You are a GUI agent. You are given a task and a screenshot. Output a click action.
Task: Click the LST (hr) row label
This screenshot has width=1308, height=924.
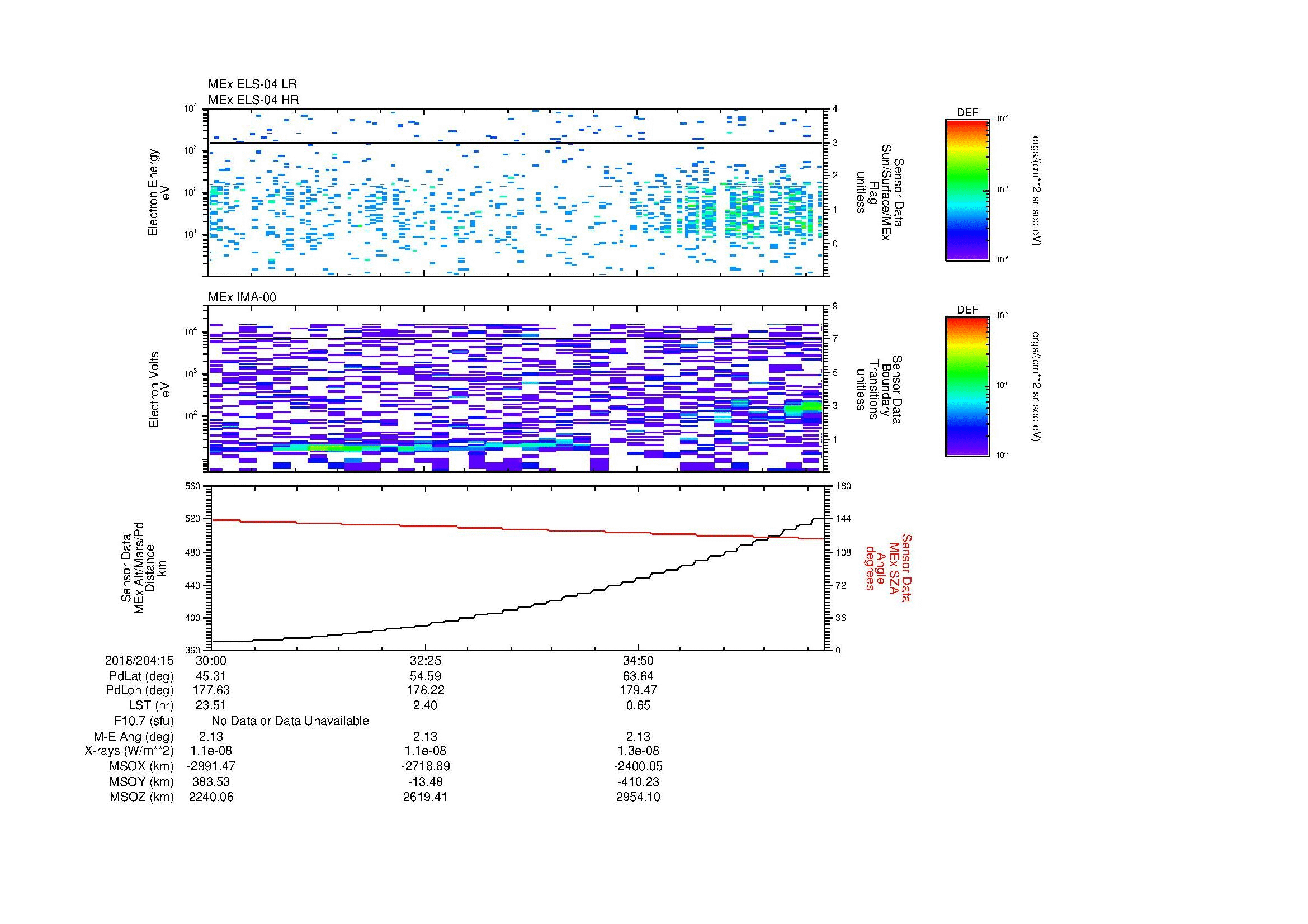tap(151, 705)
